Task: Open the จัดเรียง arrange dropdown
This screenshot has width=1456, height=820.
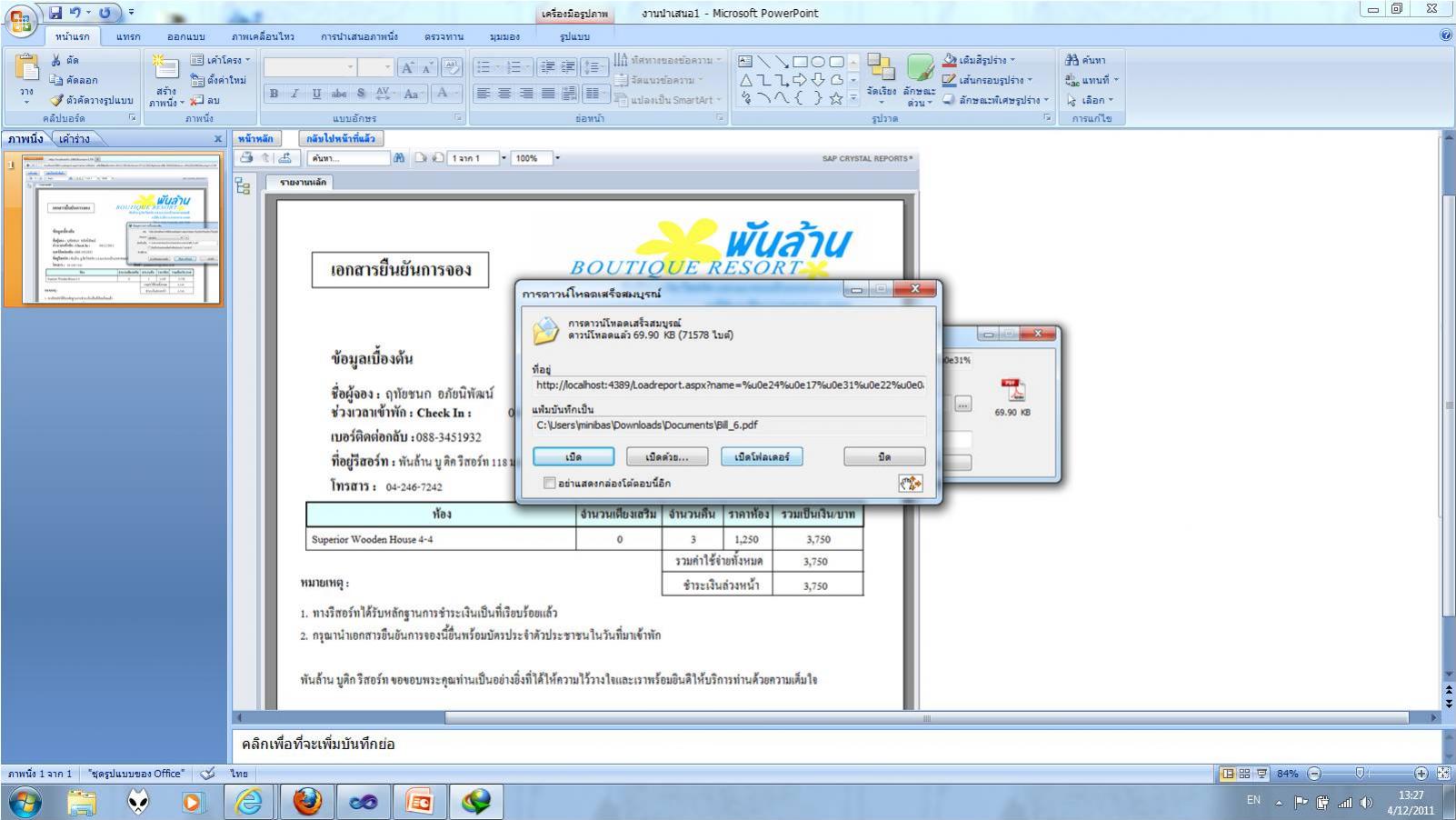Action: pyautogui.click(x=881, y=80)
